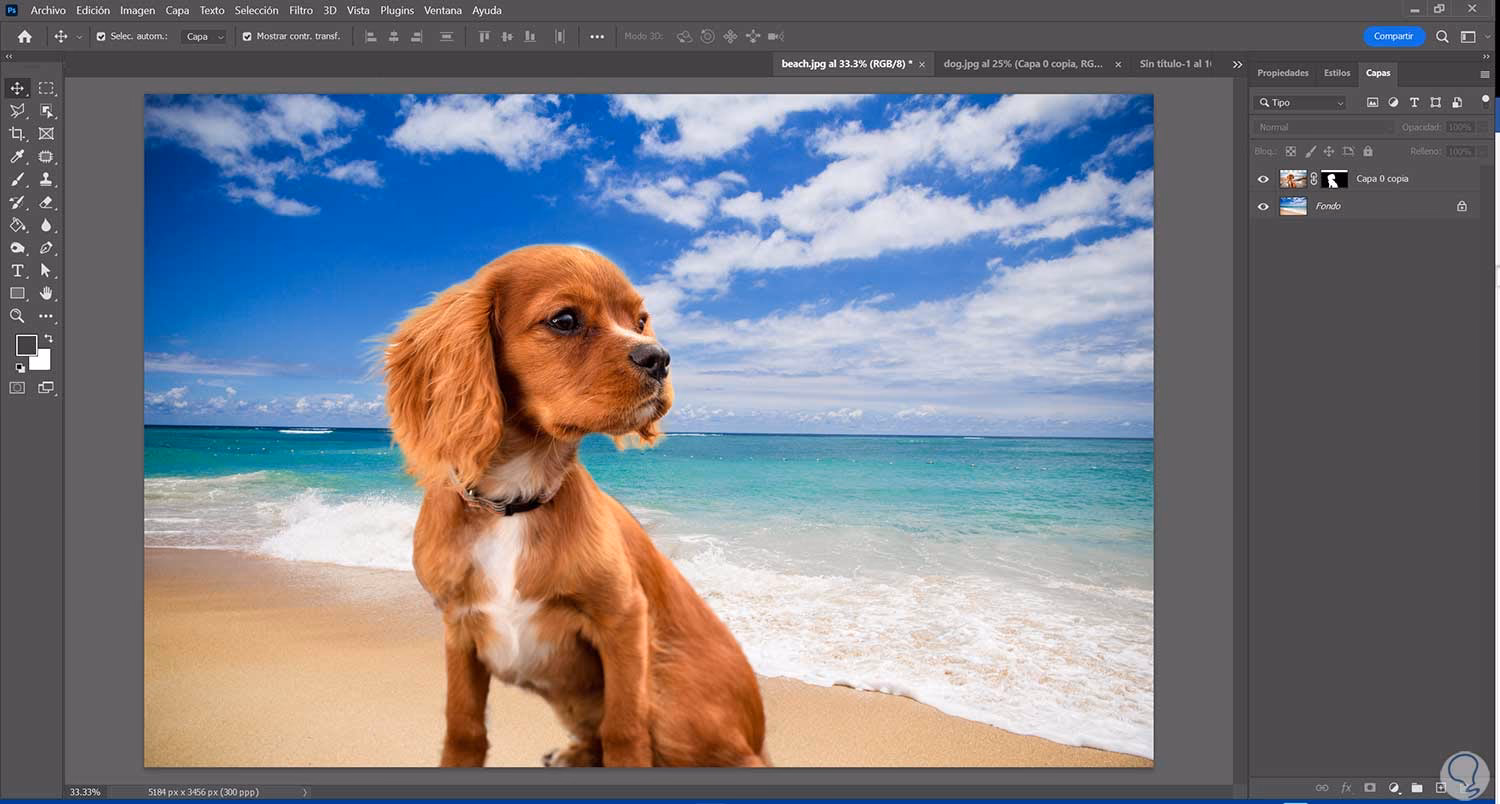
Task: Select the Horizontal Type tool
Action: click(17, 270)
